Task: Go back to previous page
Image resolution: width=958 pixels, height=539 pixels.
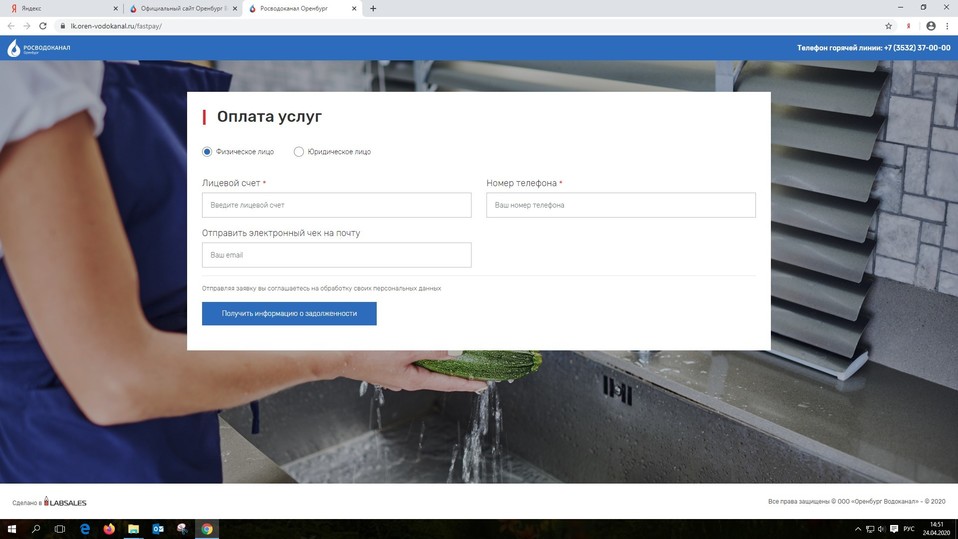Action: (x=11, y=26)
